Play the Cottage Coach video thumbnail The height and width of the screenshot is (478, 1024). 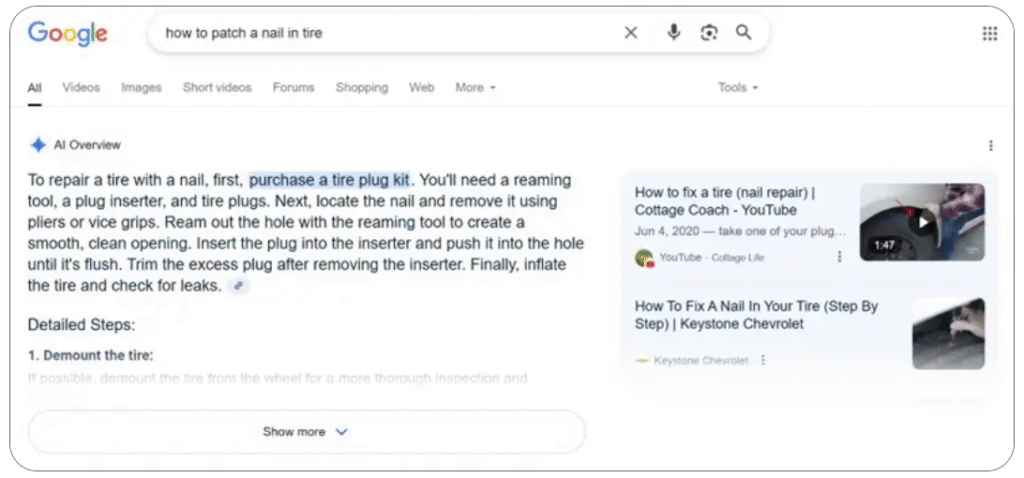point(922,222)
